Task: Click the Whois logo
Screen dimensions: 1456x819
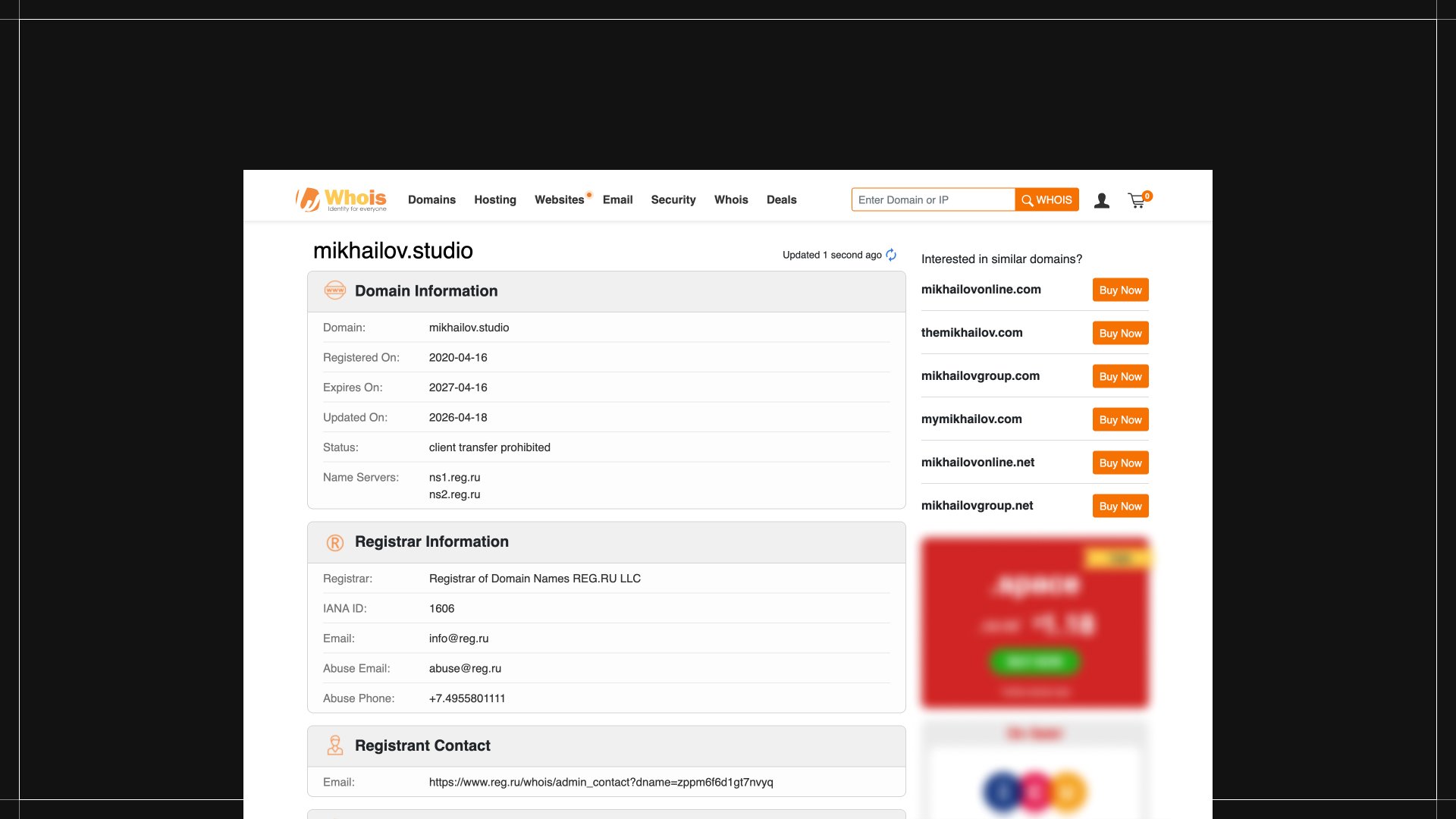Action: click(x=341, y=199)
